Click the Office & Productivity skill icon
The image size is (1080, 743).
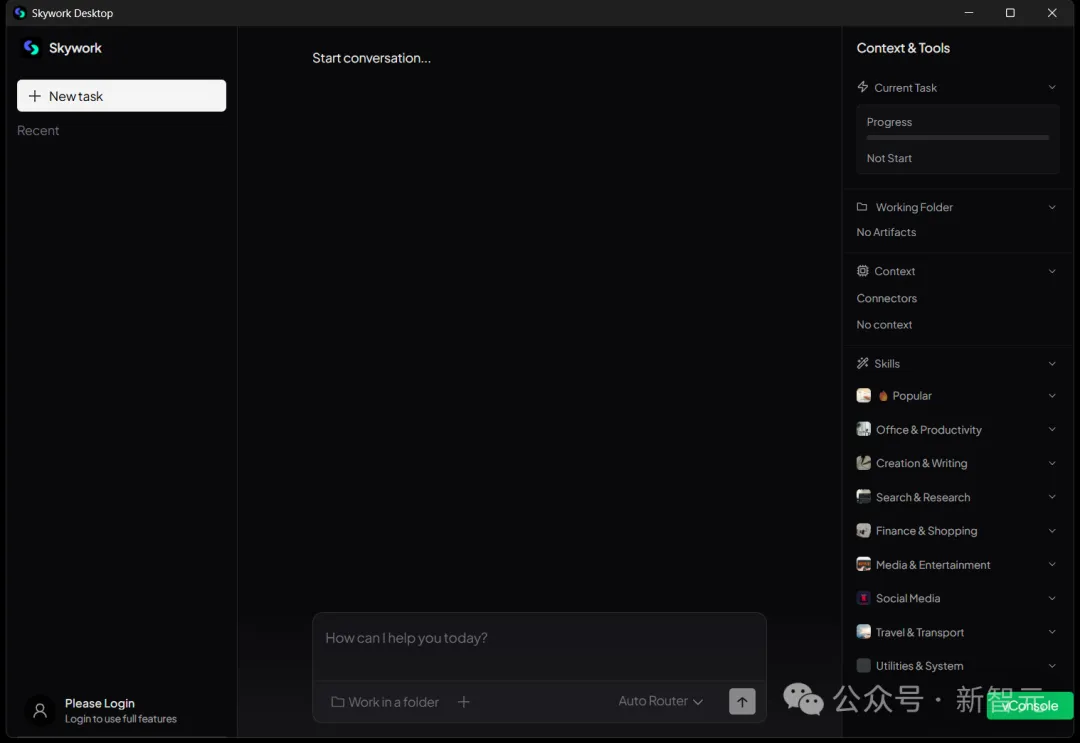click(x=864, y=430)
